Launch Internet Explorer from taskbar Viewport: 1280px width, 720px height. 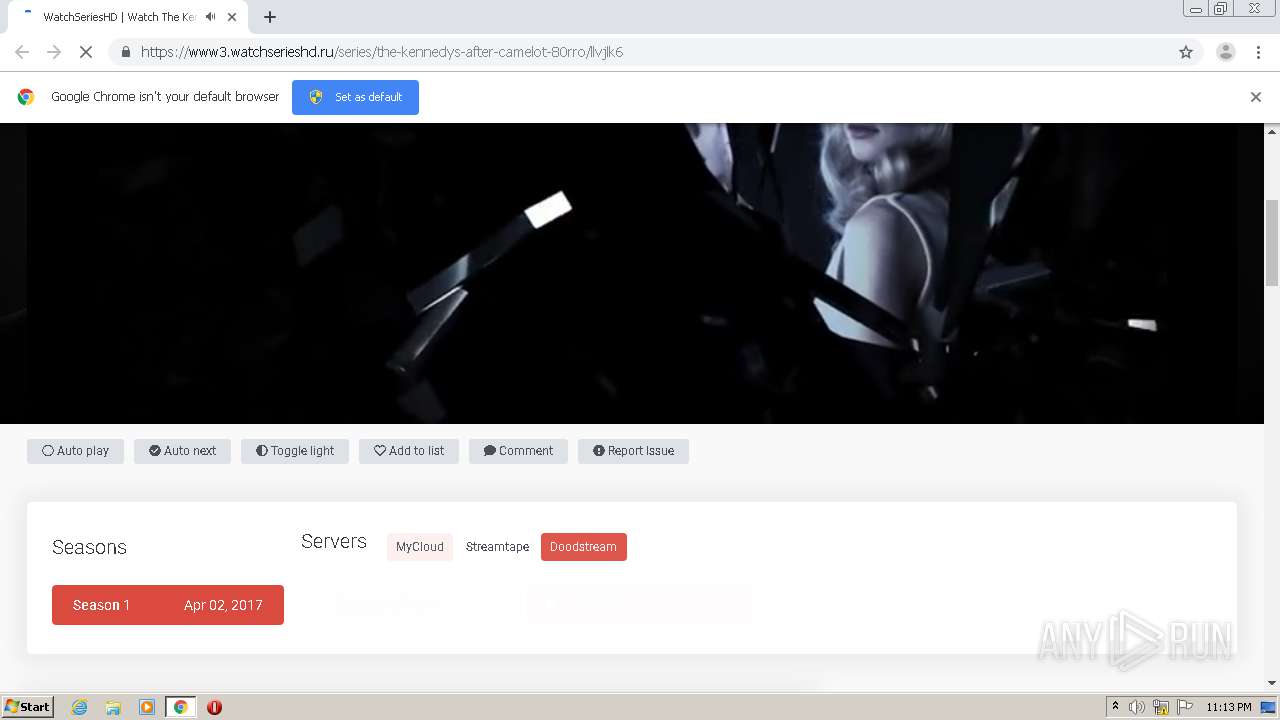[x=80, y=707]
